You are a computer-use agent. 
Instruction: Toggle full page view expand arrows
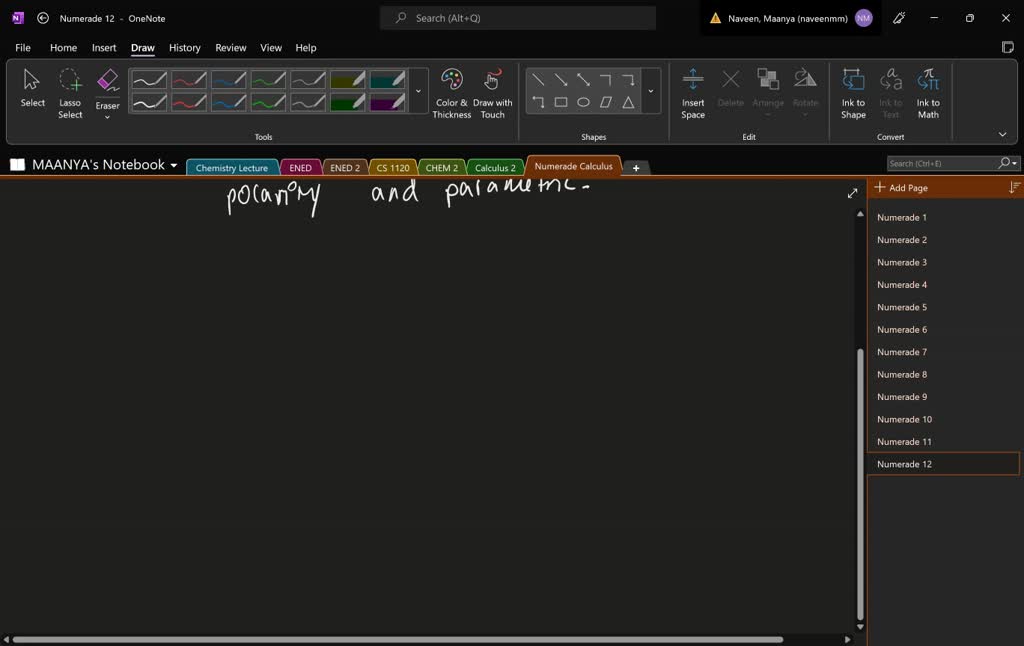tap(852, 193)
